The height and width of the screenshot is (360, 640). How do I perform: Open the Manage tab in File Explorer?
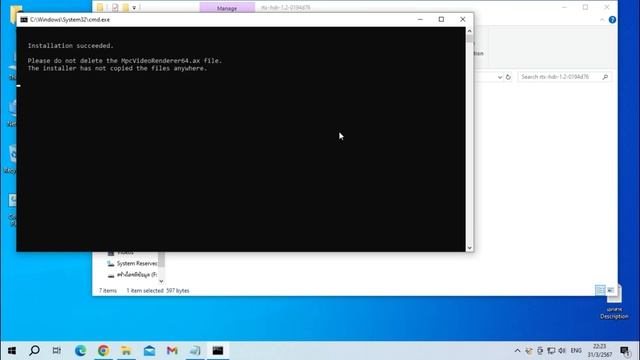(227, 8)
